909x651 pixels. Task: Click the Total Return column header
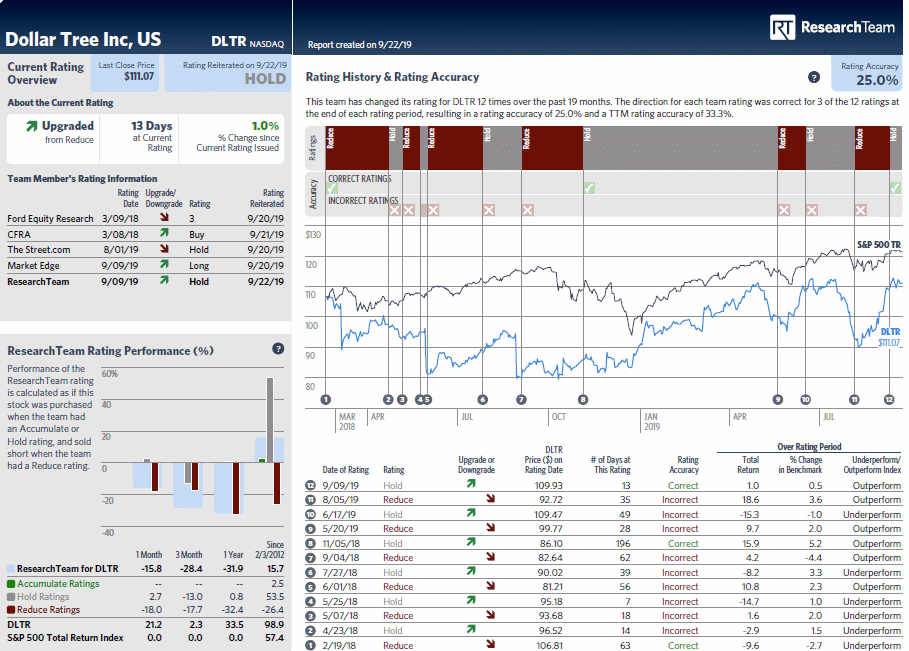point(748,465)
